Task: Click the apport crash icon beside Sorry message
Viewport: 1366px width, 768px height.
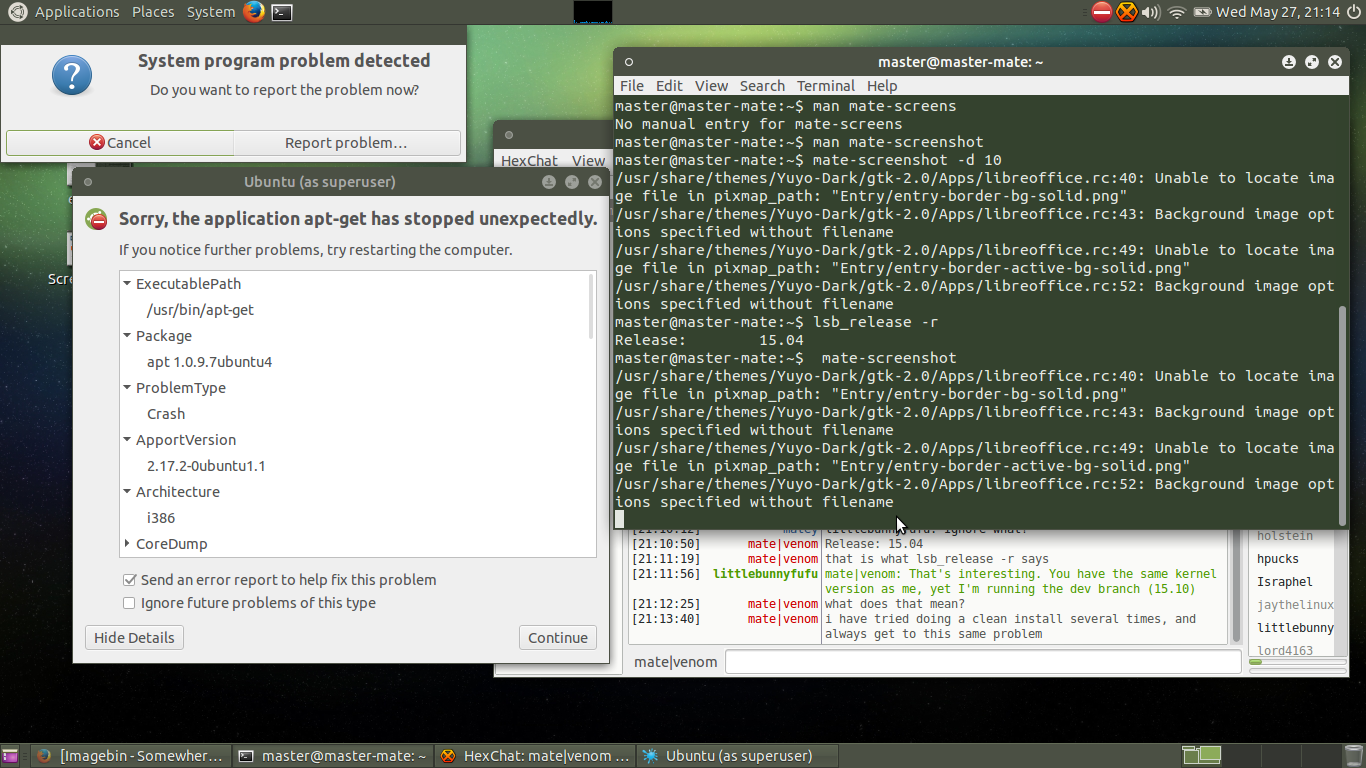Action: [x=97, y=219]
